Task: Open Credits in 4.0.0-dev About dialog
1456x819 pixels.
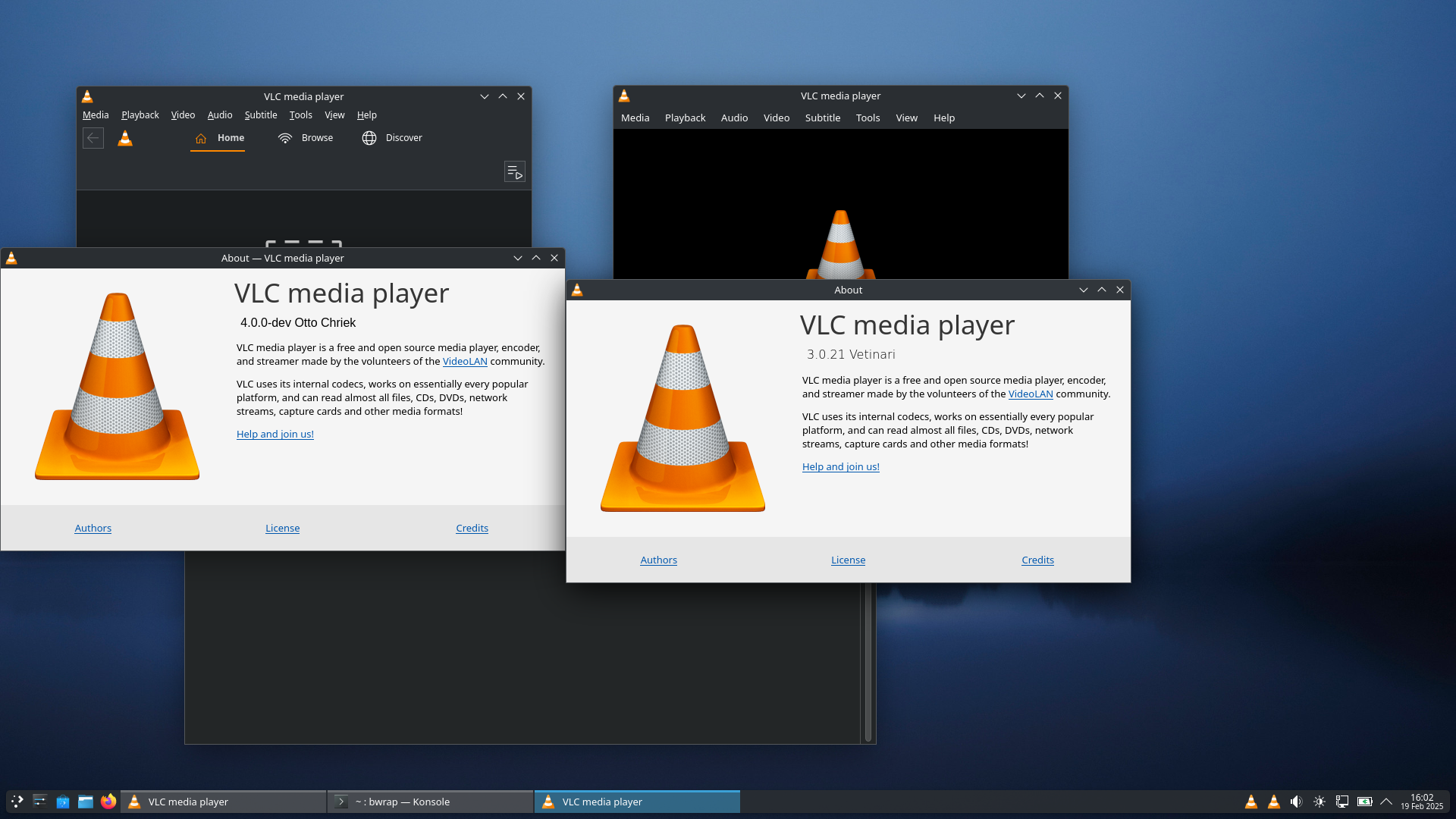Action: pyautogui.click(x=472, y=529)
